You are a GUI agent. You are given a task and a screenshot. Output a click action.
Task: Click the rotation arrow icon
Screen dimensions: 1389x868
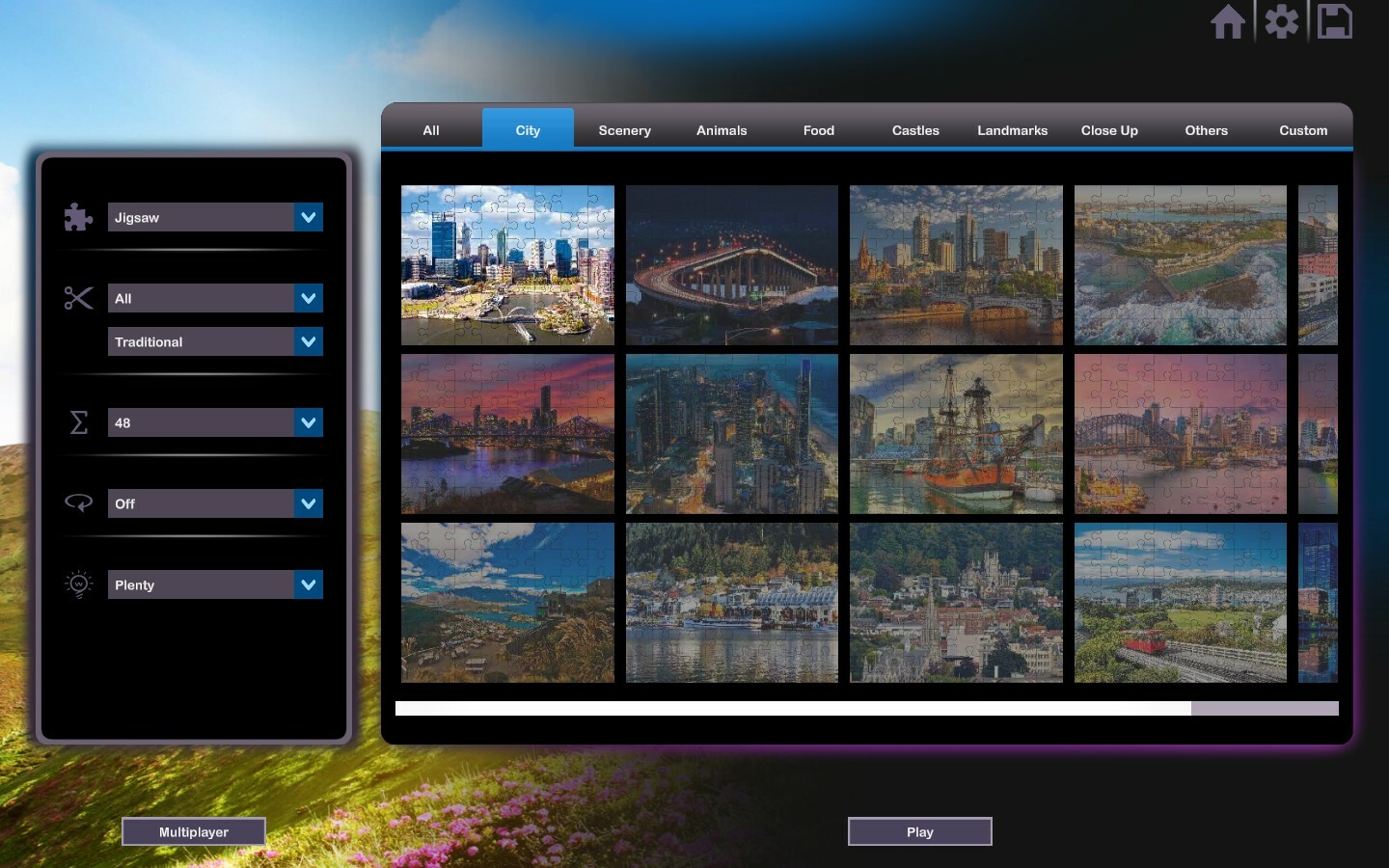point(78,502)
